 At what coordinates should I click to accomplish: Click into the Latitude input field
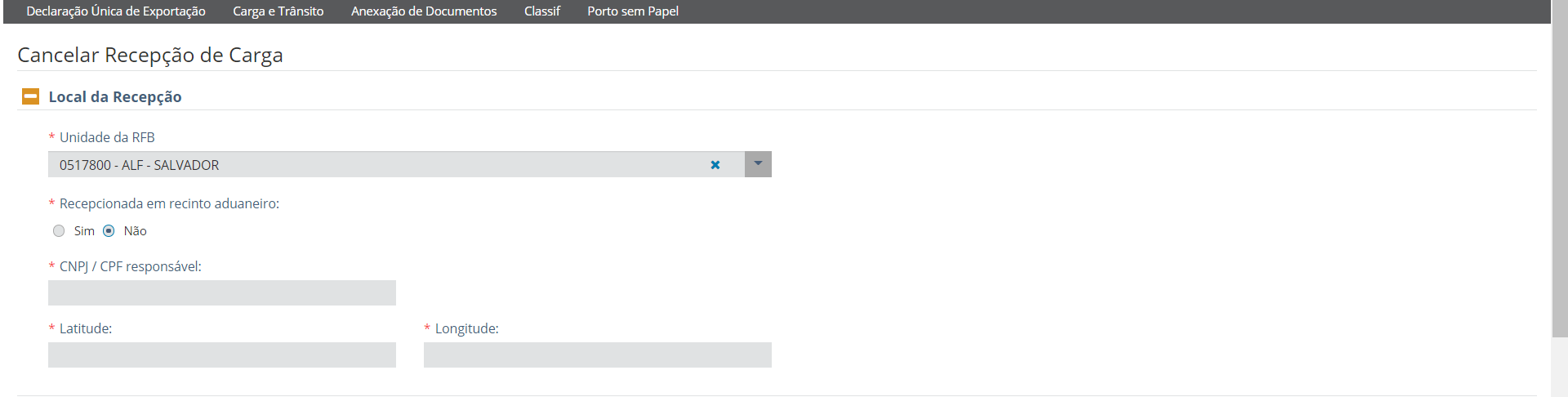(x=222, y=355)
